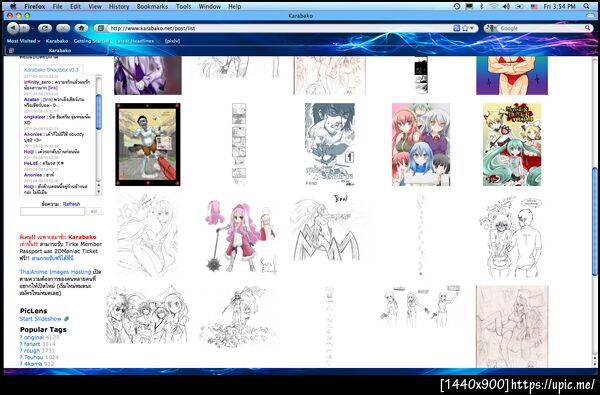Open the Firefox application menu
This screenshot has height=395, width=600.
point(34,7)
